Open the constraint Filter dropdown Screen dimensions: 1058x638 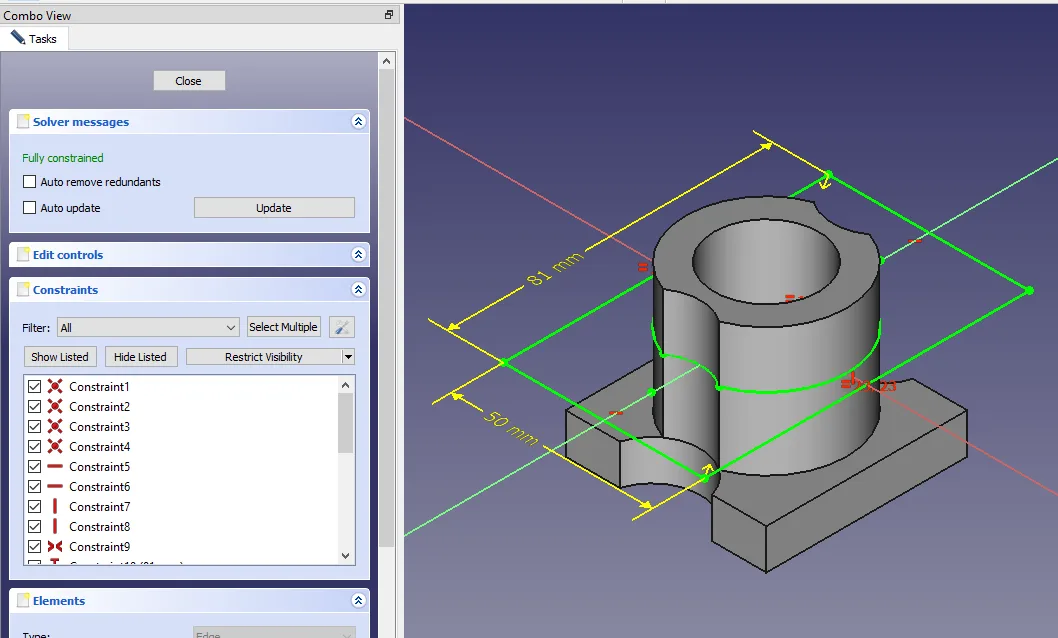coord(148,327)
